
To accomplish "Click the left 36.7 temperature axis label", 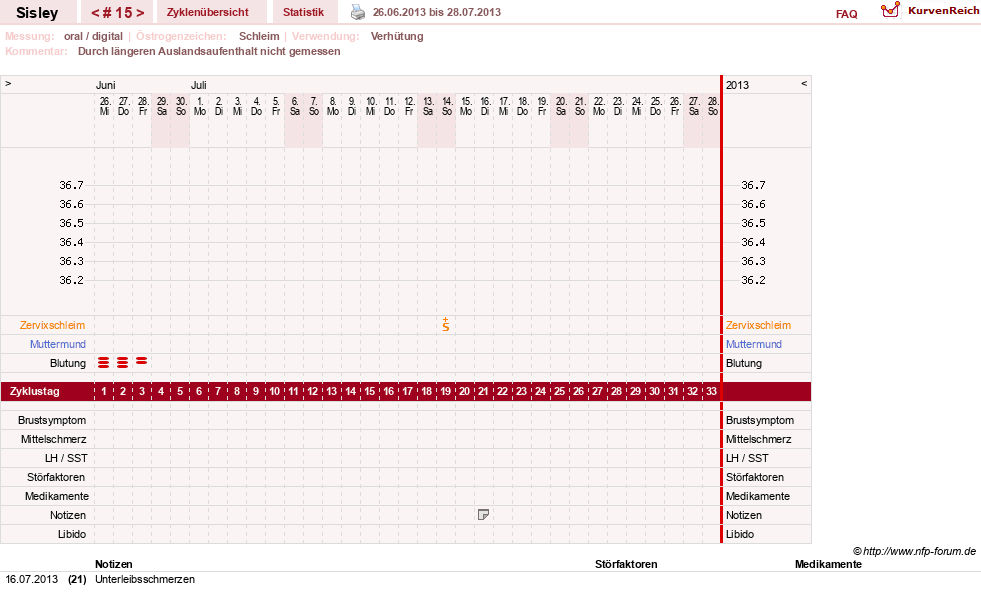I will pos(71,185).
